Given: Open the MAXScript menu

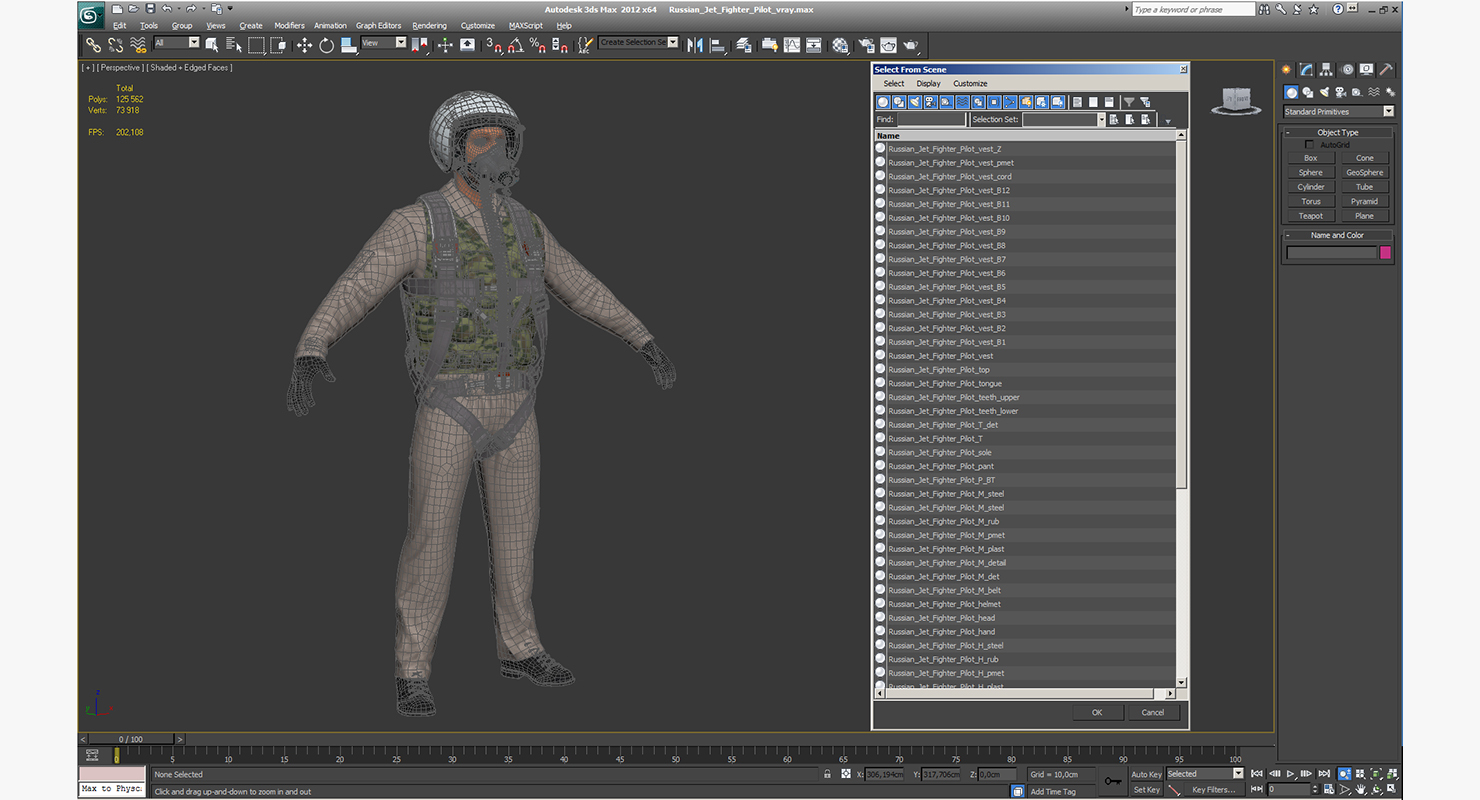Looking at the screenshot, I should point(525,25).
